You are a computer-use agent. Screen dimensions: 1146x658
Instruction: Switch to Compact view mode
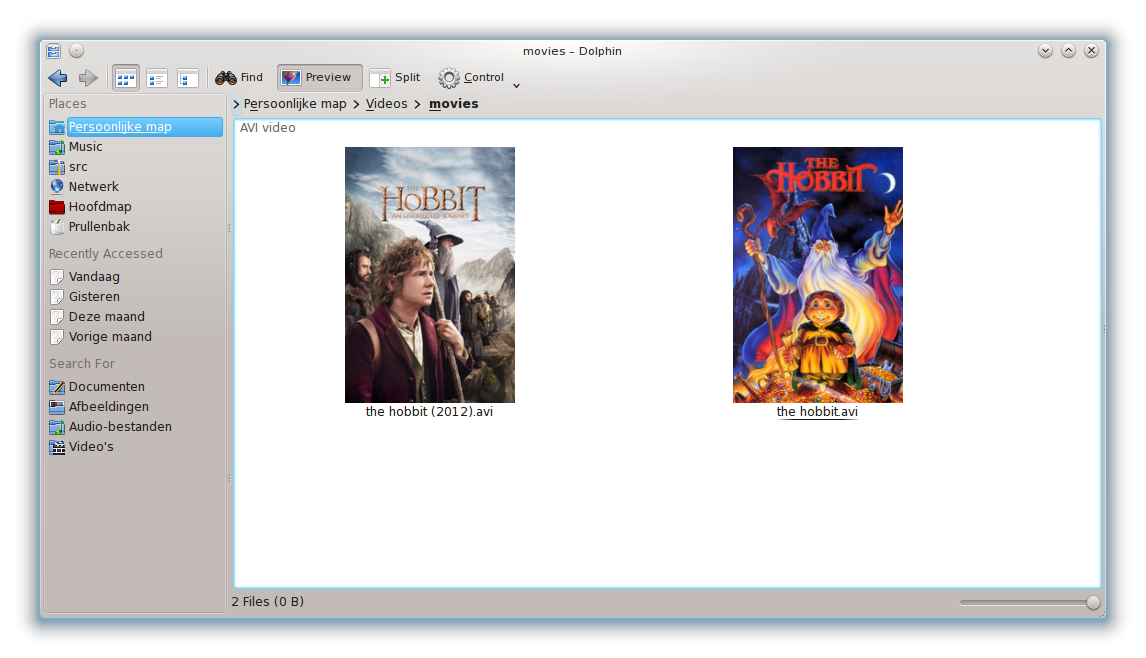coord(156,78)
